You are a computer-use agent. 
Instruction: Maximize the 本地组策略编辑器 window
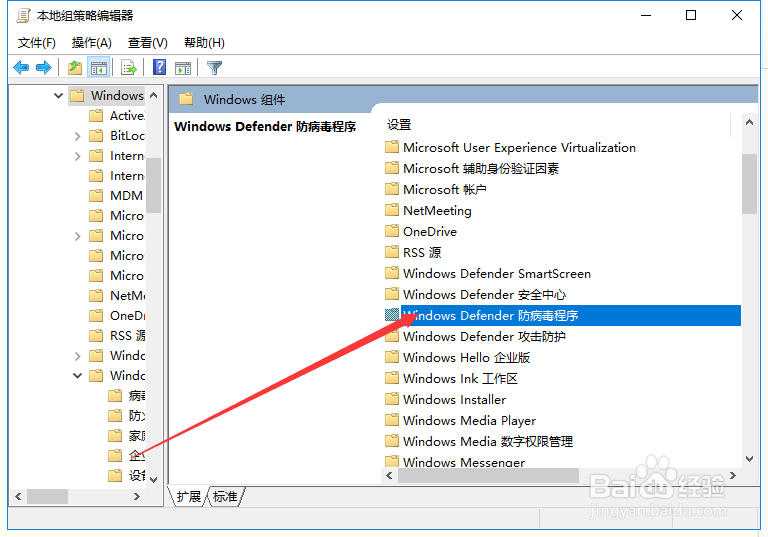point(691,15)
